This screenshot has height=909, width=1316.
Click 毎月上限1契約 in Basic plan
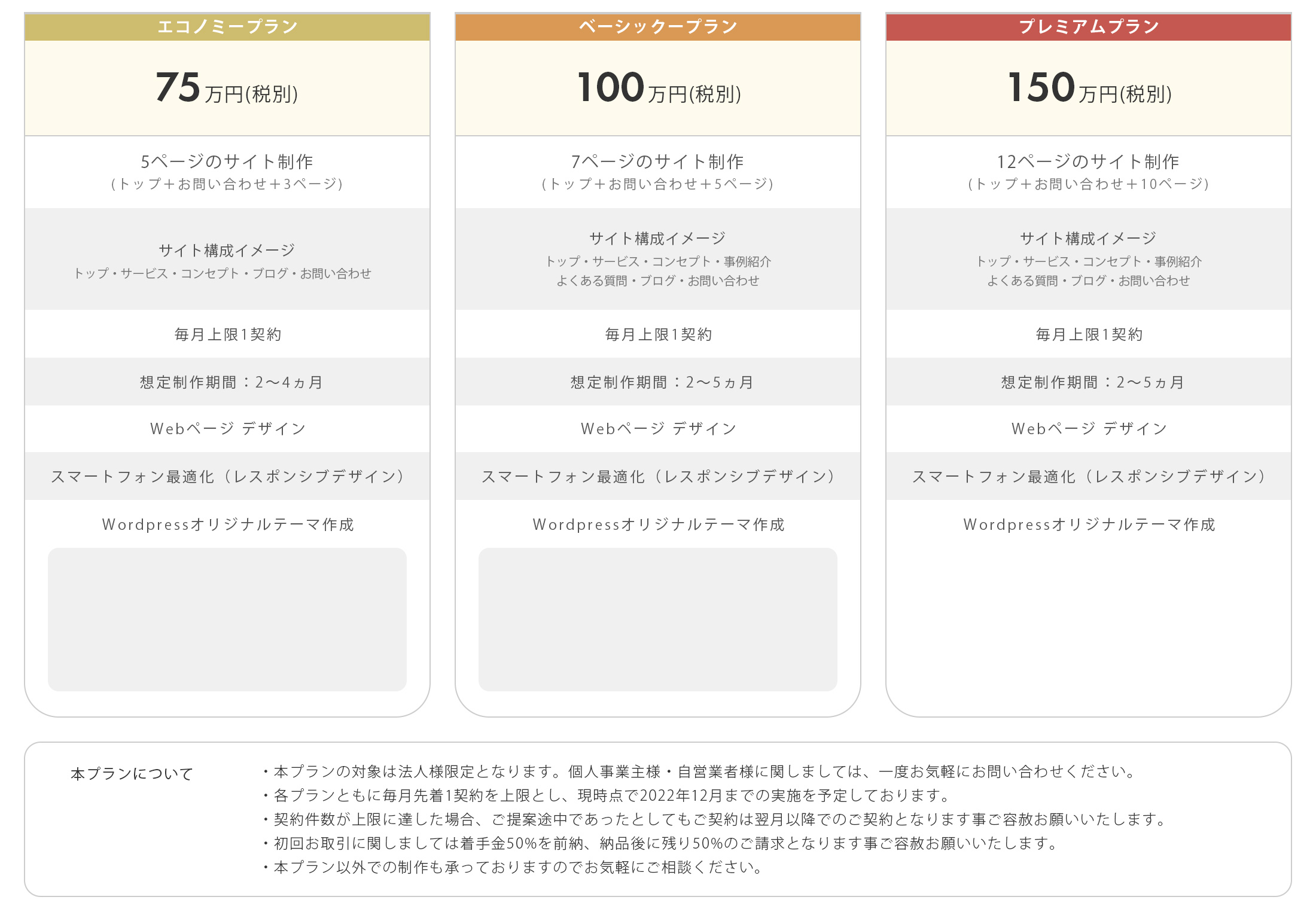(658, 334)
